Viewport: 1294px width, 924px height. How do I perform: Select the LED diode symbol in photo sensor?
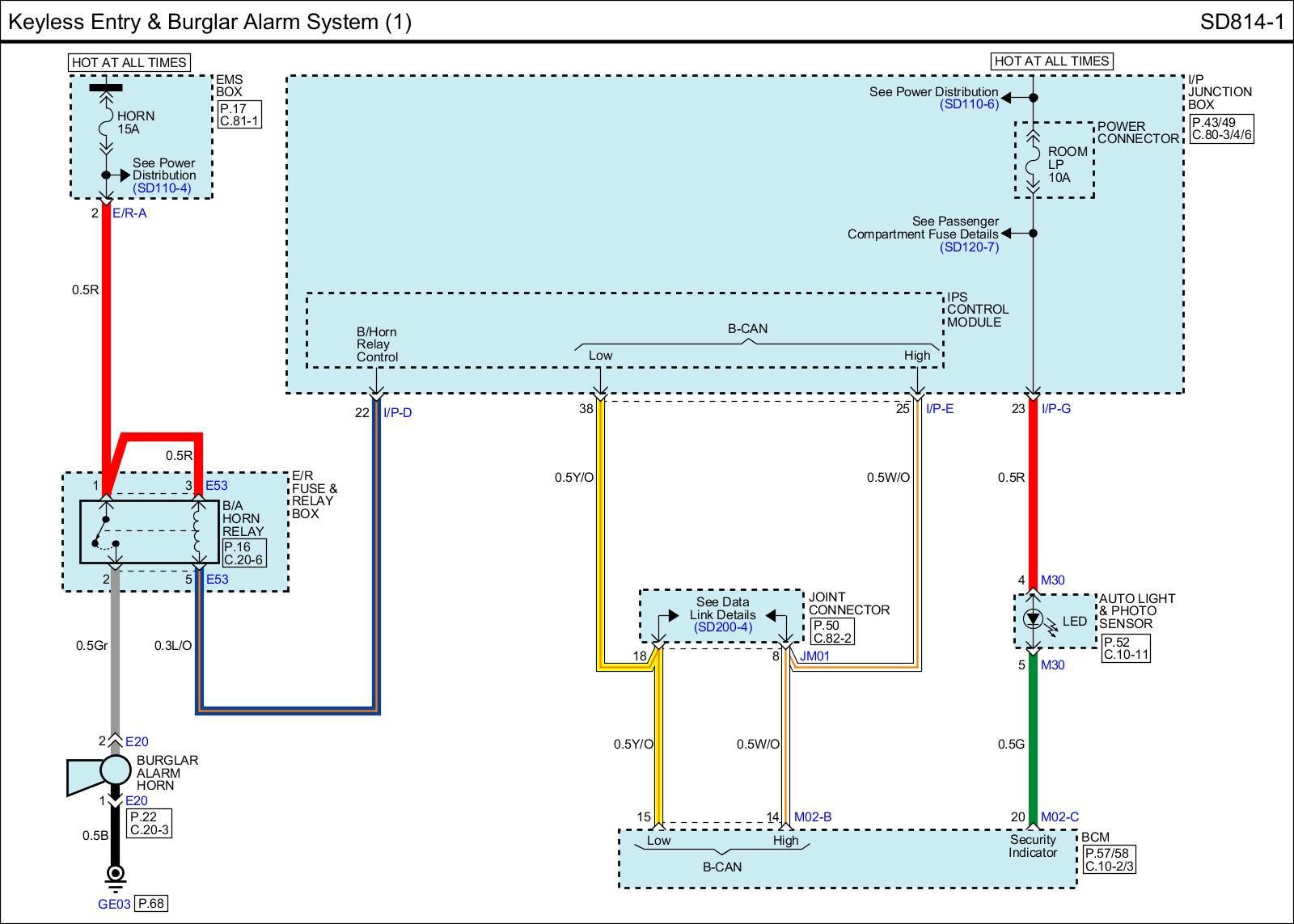point(1033,620)
